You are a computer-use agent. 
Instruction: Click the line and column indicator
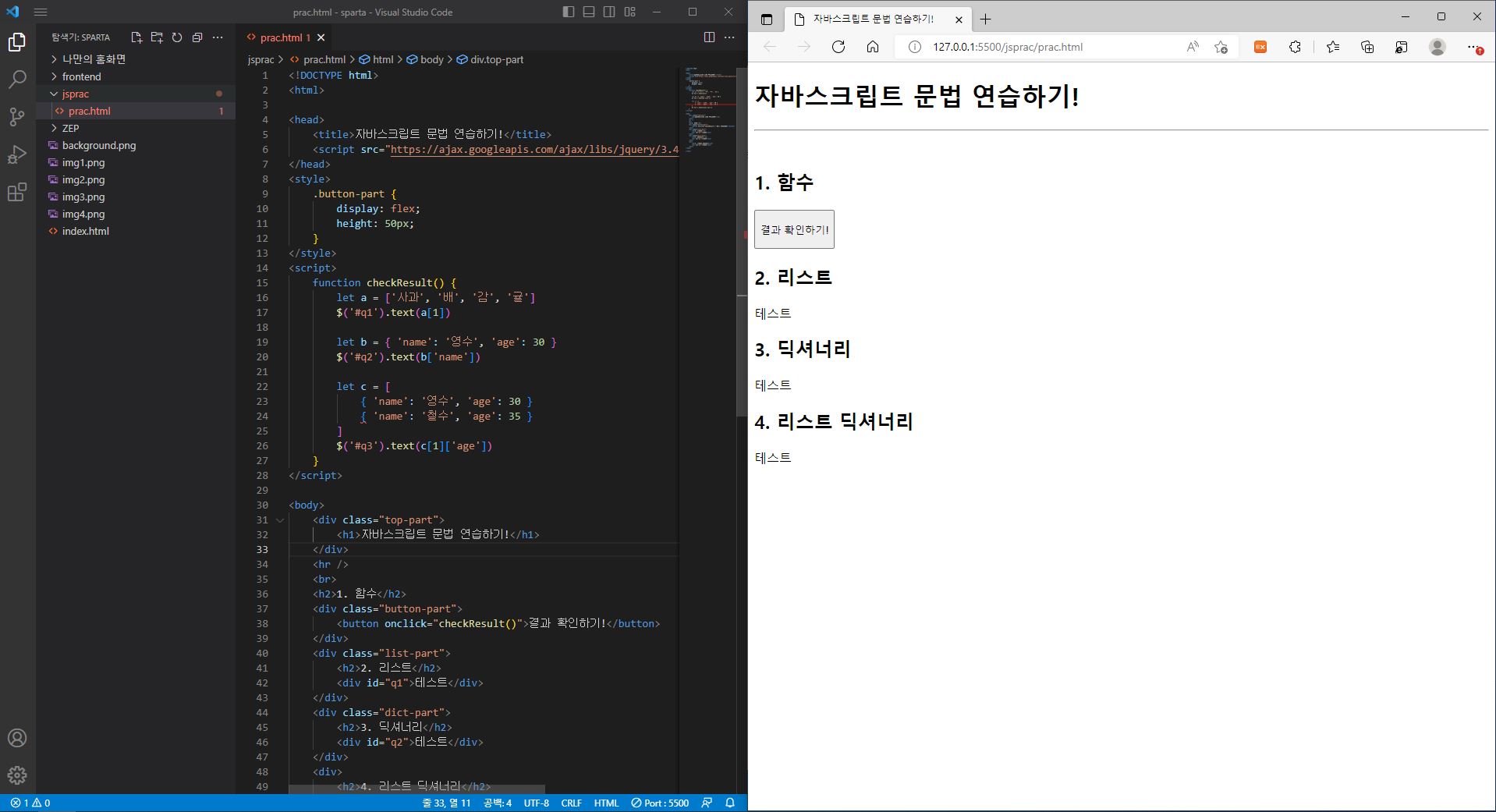pos(446,803)
